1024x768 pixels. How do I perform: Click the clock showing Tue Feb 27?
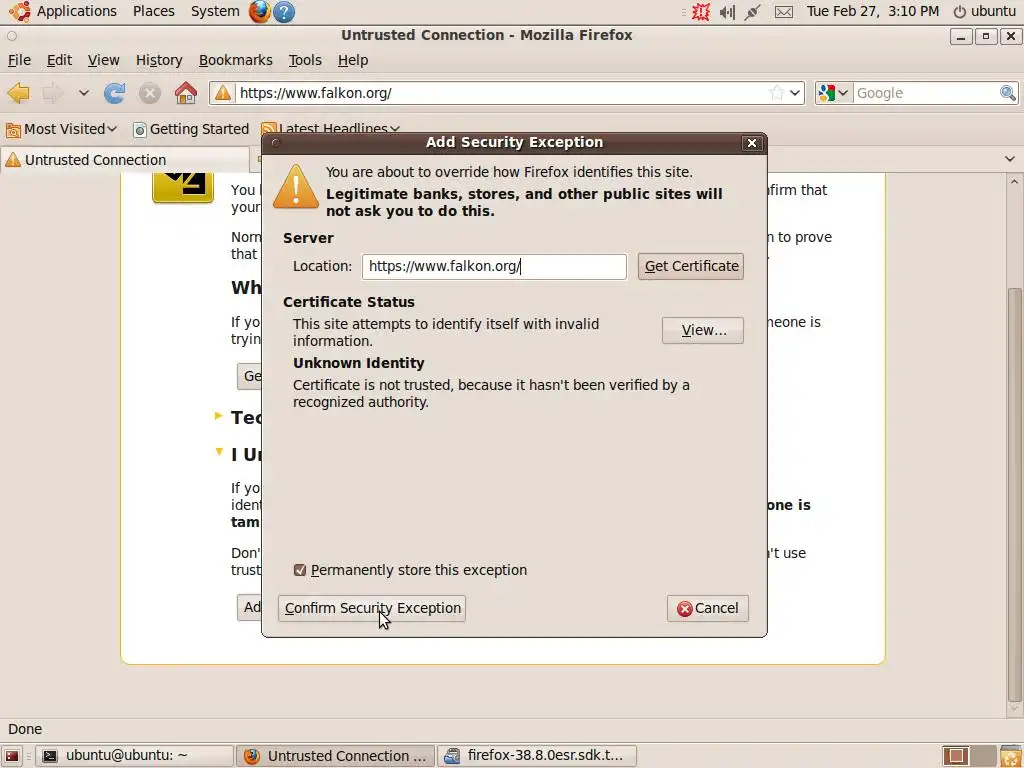tap(872, 11)
